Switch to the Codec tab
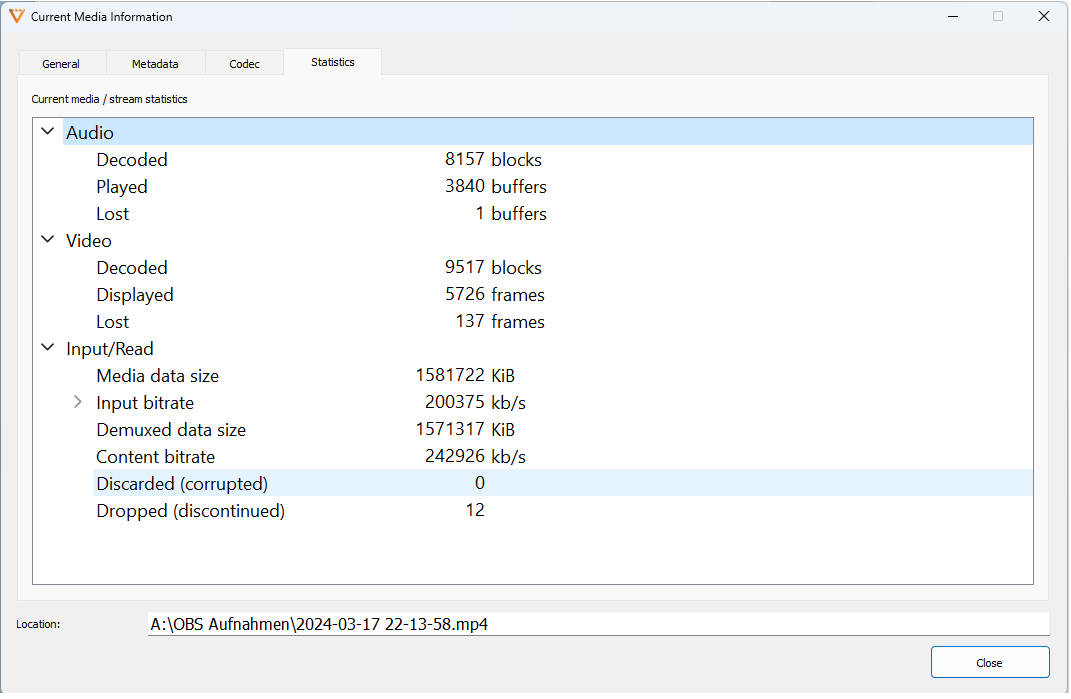The image size is (1071, 699). [x=244, y=64]
